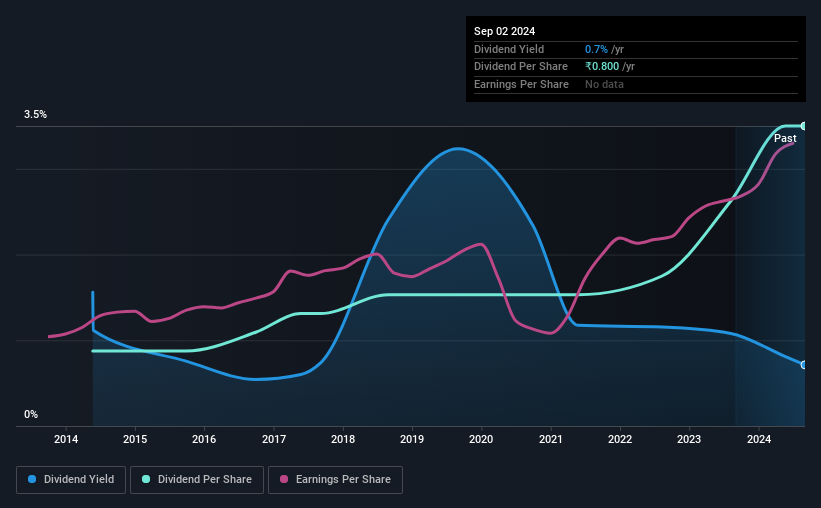Click the 2021 x-axis label

coord(551,439)
